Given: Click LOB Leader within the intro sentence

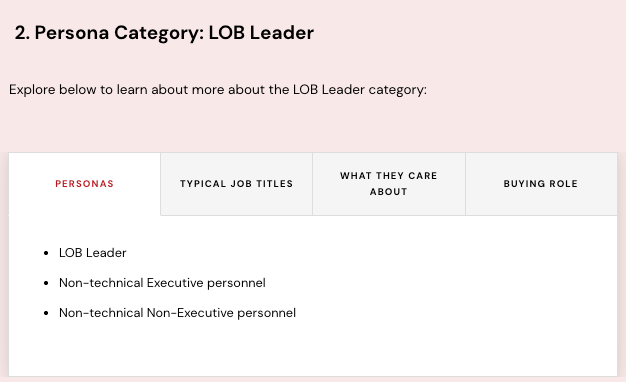Looking at the screenshot, I should point(329,89).
